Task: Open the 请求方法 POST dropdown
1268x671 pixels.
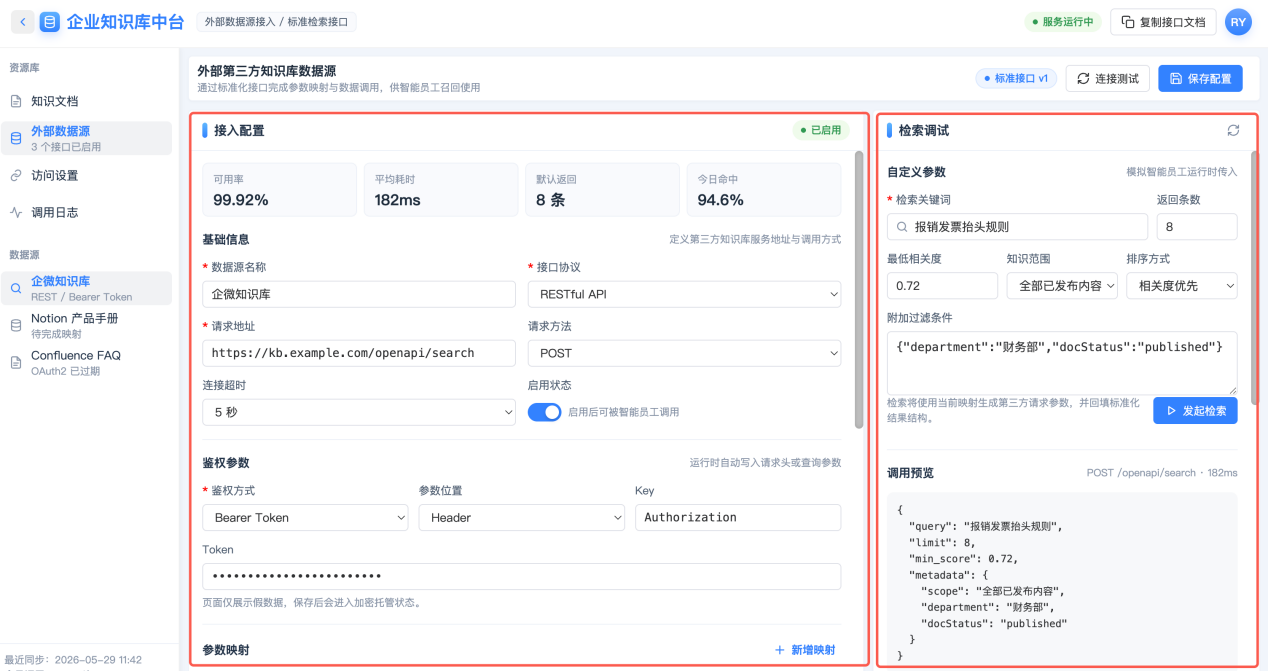Action: 684,353
